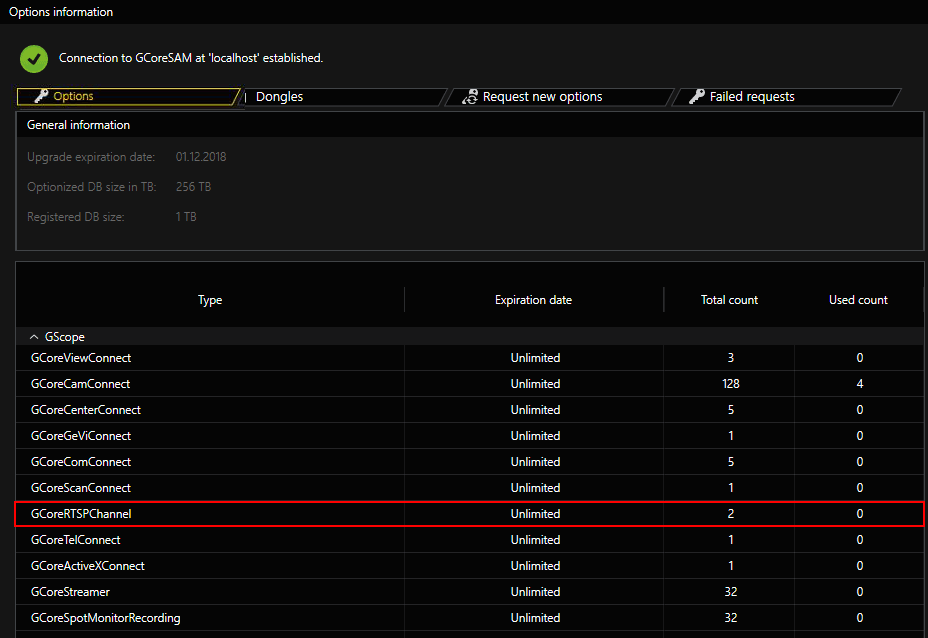
Task: Select the GCoreGeViConnect row
Action: (x=469, y=436)
